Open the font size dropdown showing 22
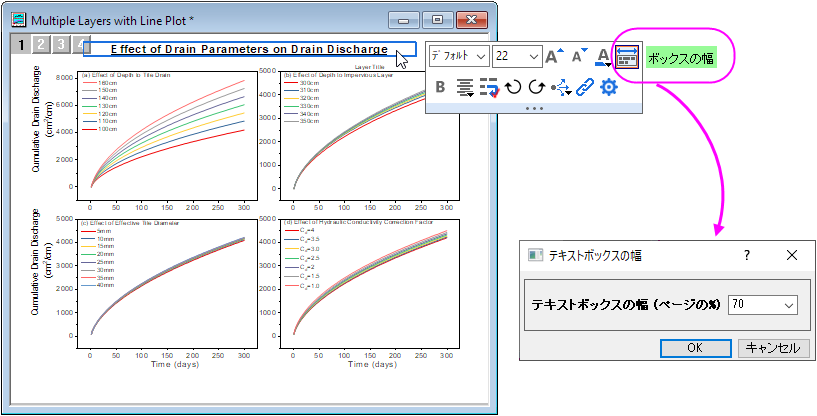817x416 pixels. pyautogui.click(x=517, y=56)
